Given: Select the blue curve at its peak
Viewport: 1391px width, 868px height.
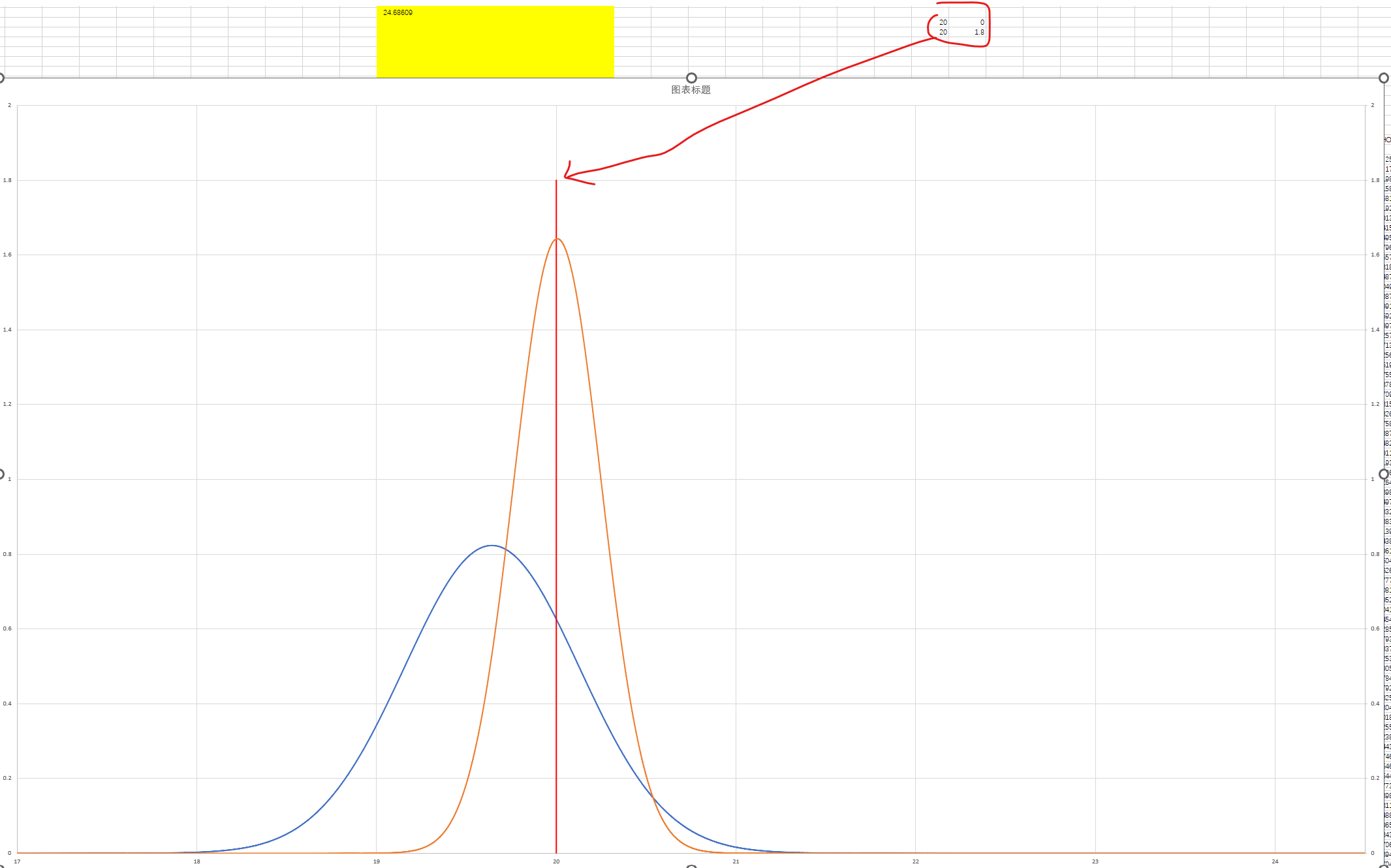Looking at the screenshot, I should pos(491,546).
